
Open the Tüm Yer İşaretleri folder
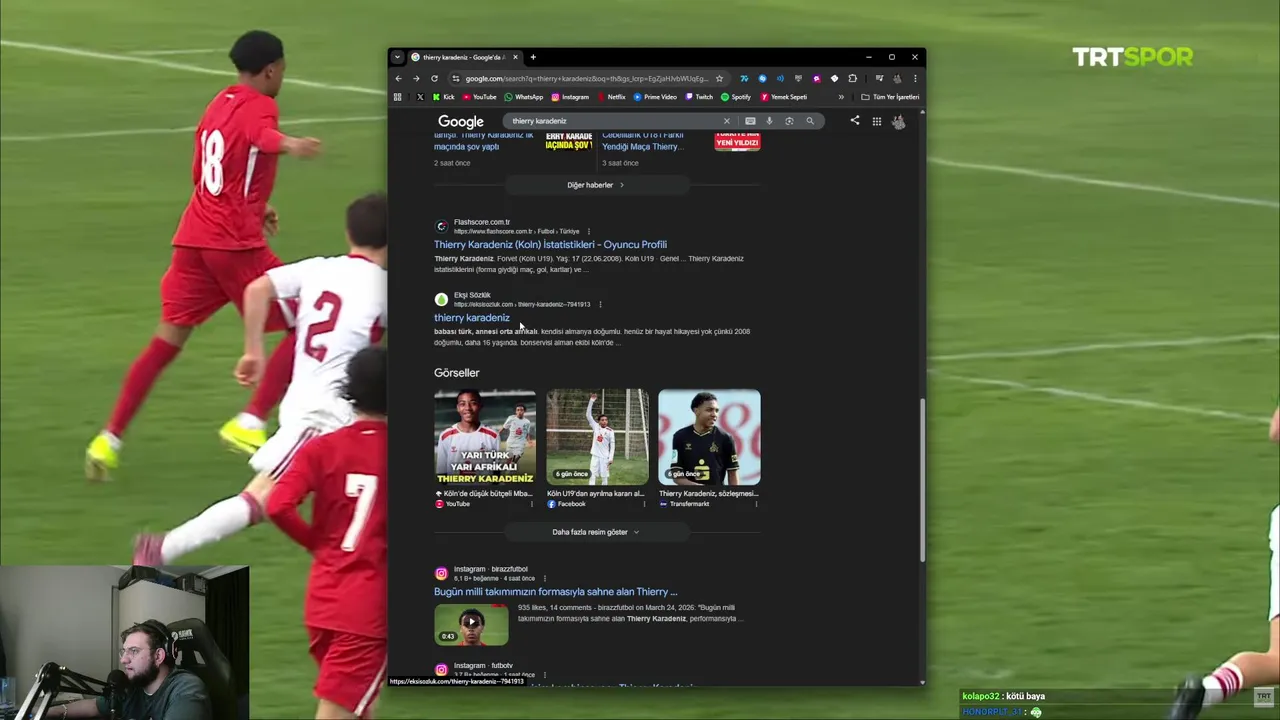click(x=890, y=97)
